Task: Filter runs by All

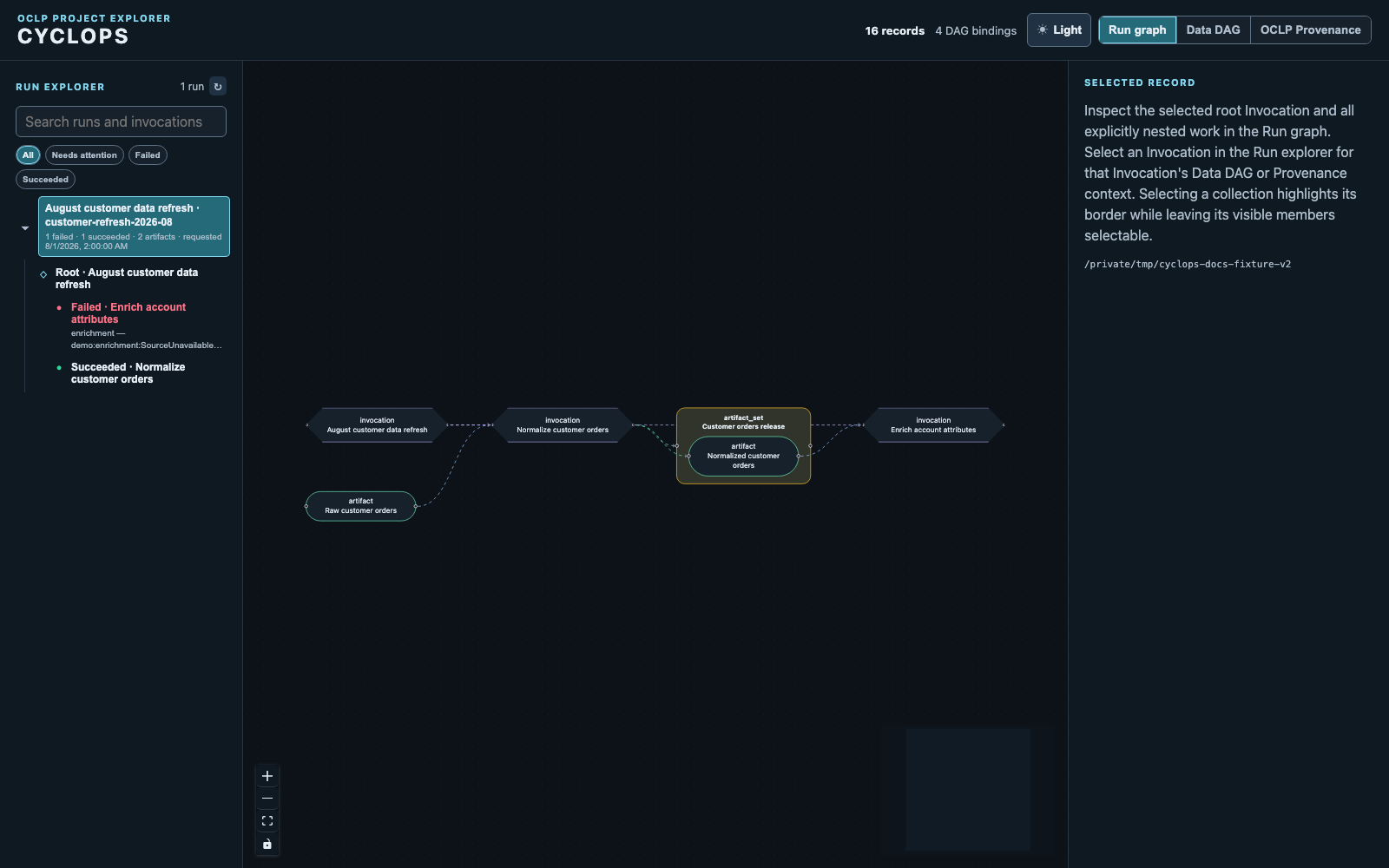Action: coord(28,155)
